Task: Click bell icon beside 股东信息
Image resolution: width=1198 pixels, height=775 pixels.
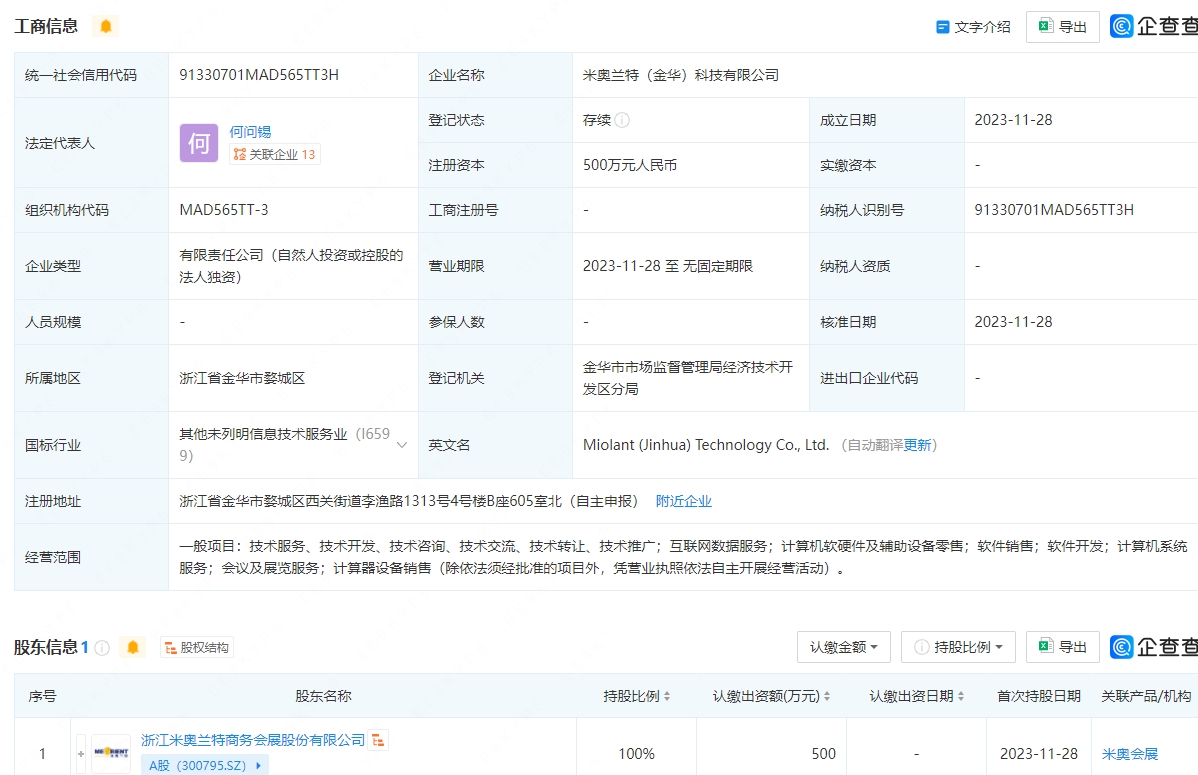Action: coord(133,647)
